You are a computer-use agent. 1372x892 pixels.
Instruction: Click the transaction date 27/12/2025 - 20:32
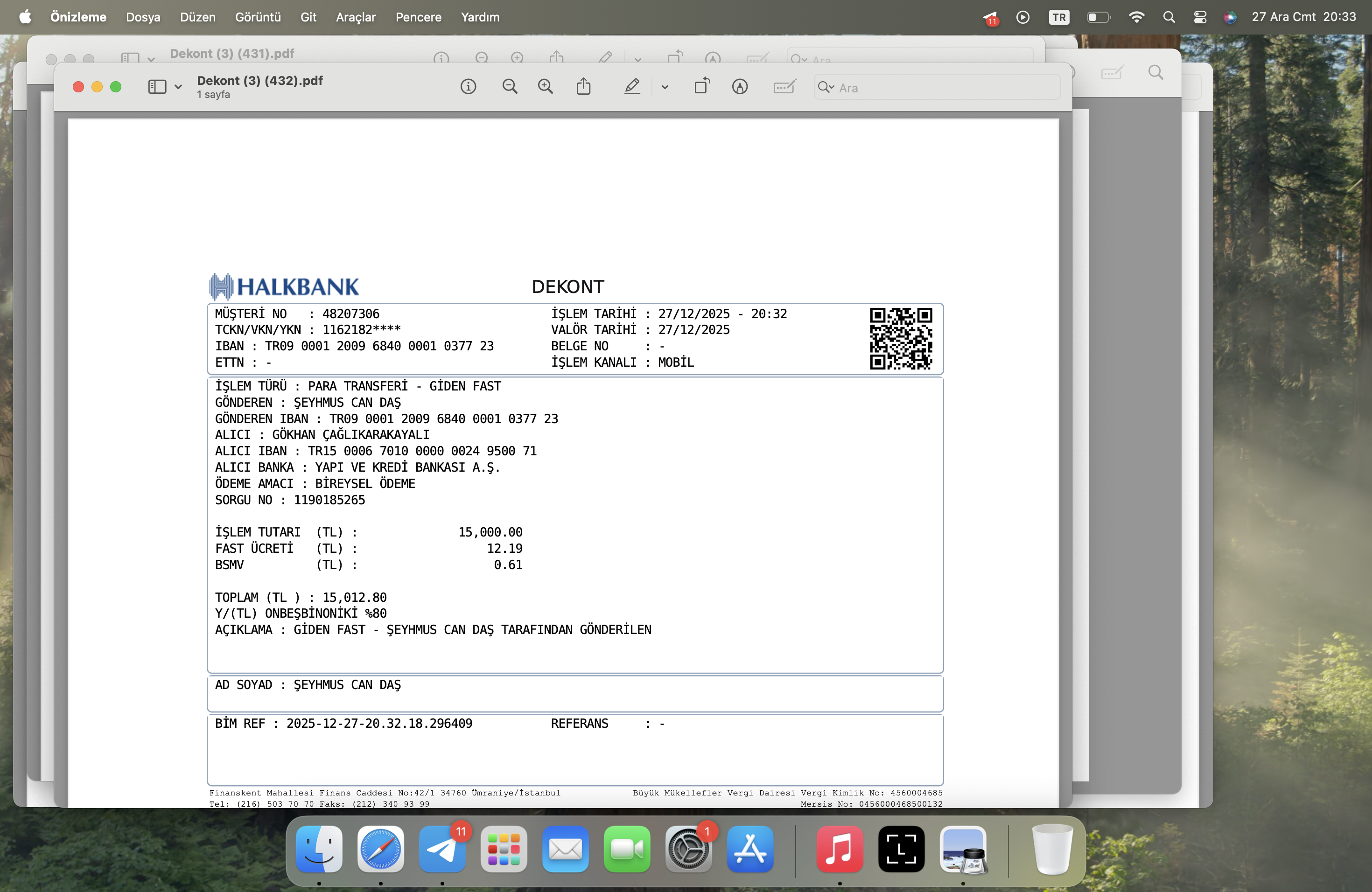pos(723,314)
